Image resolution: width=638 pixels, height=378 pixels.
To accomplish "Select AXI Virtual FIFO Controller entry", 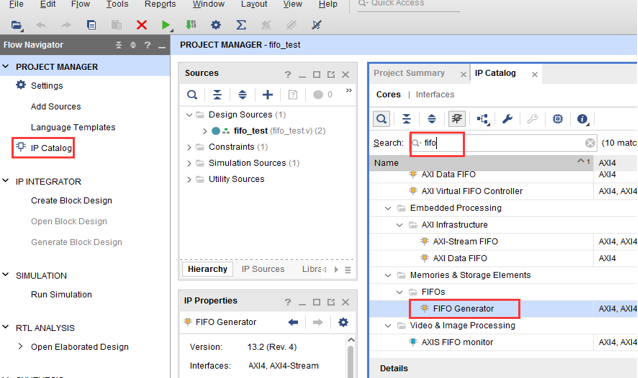I will tap(472, 191).
